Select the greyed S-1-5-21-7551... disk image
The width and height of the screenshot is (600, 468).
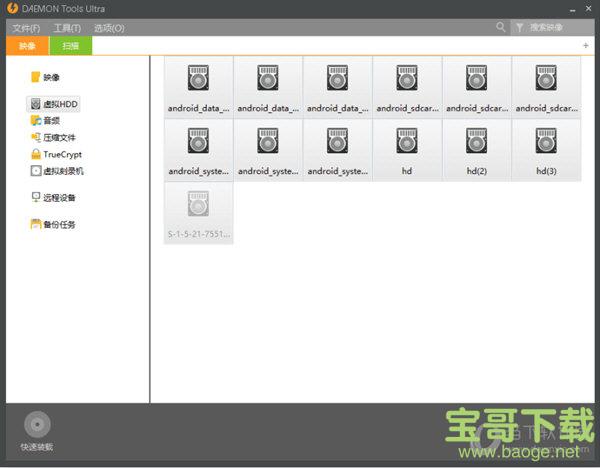[199, 213]
